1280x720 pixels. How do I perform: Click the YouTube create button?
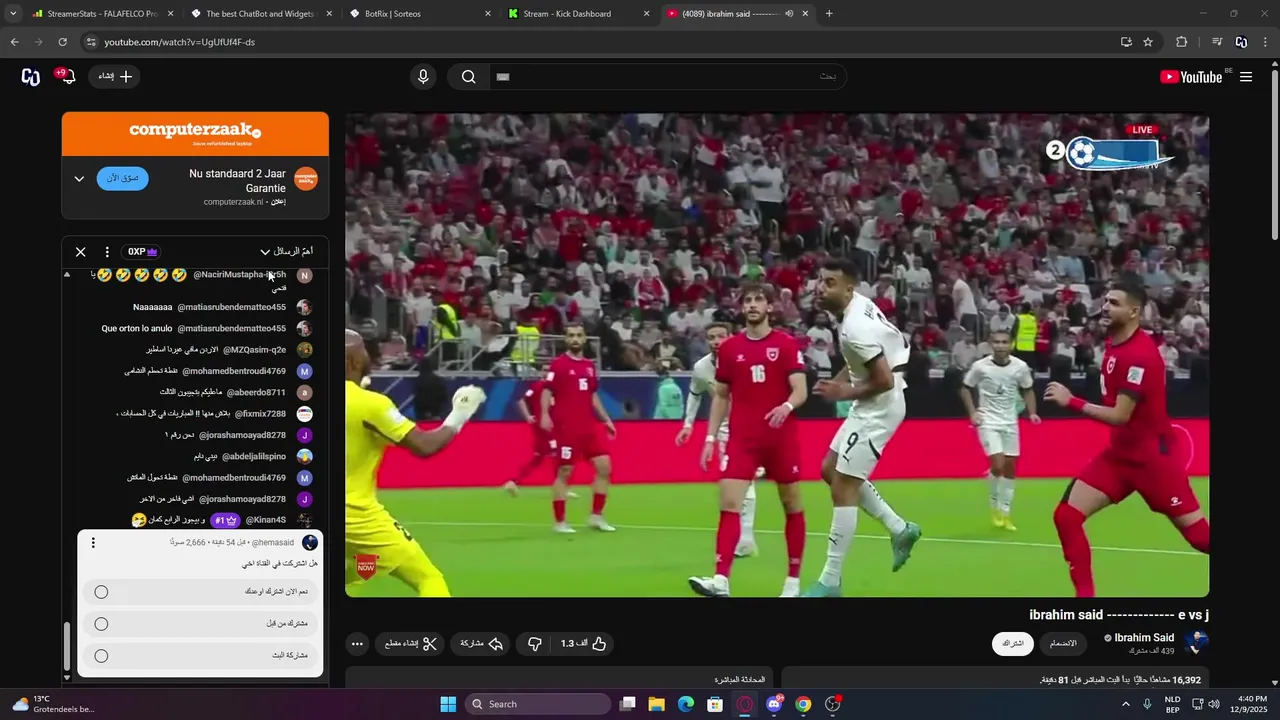pos(115,77)
